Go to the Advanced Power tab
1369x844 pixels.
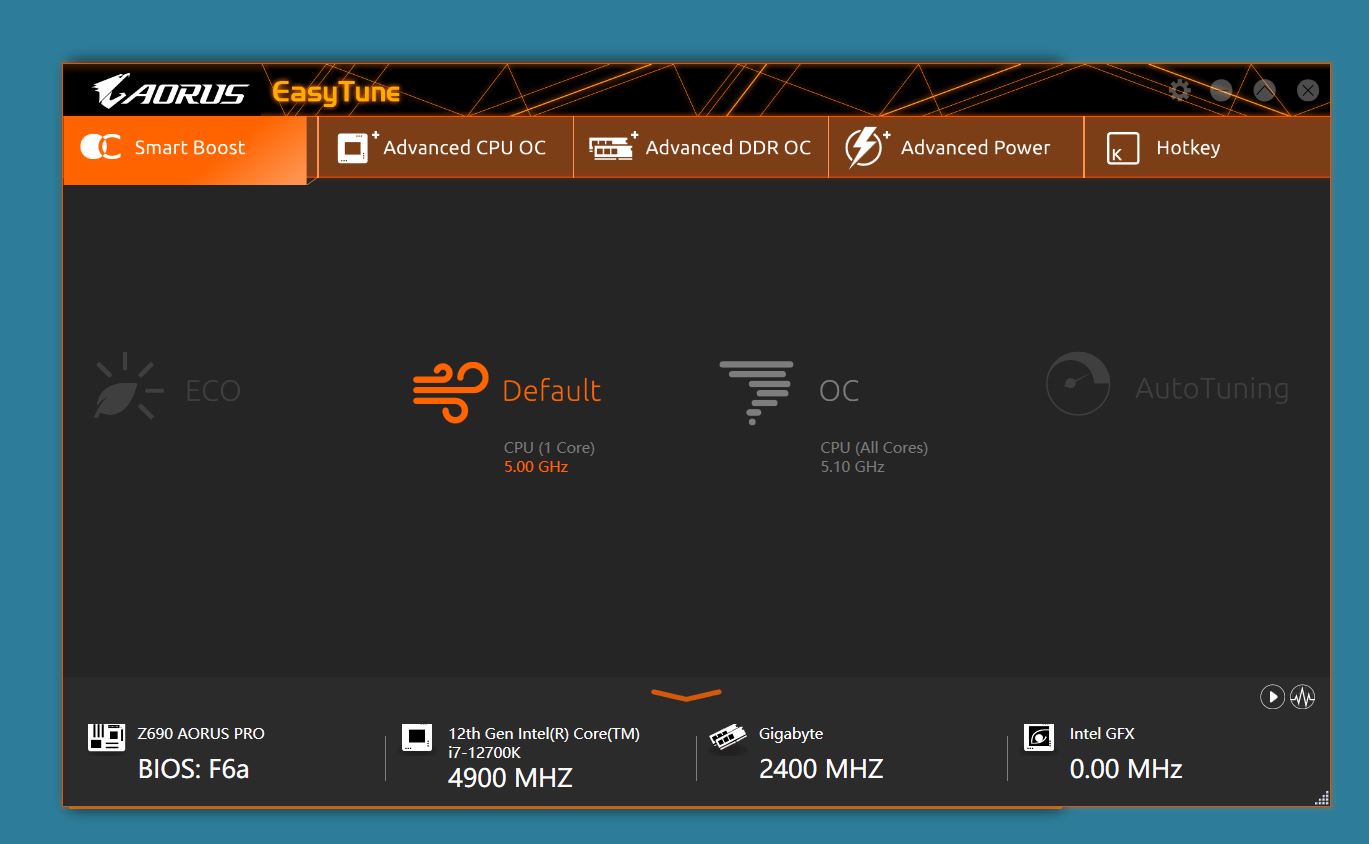[x=955, y=148]
